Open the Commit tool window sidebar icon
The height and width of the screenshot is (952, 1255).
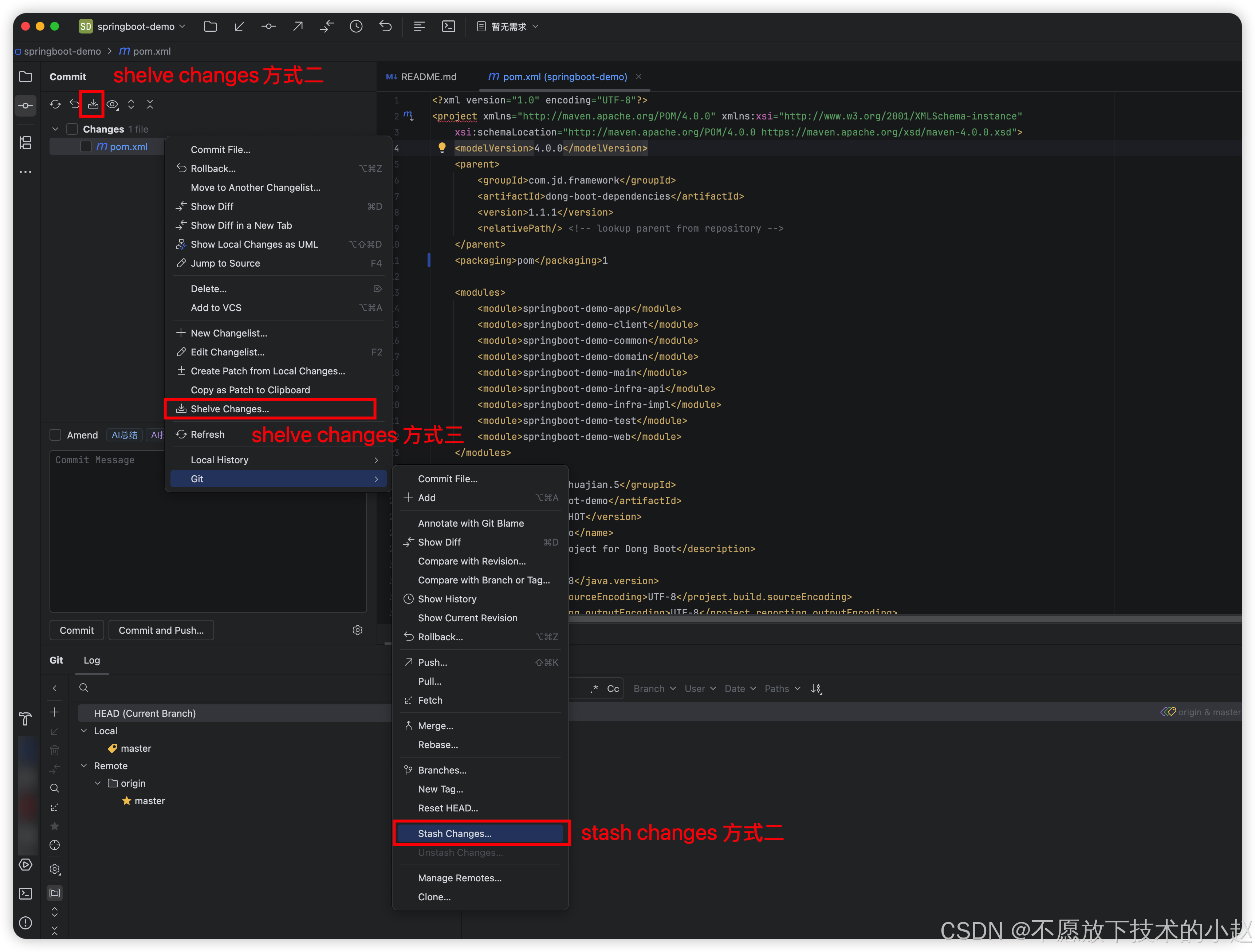[25, 106]
